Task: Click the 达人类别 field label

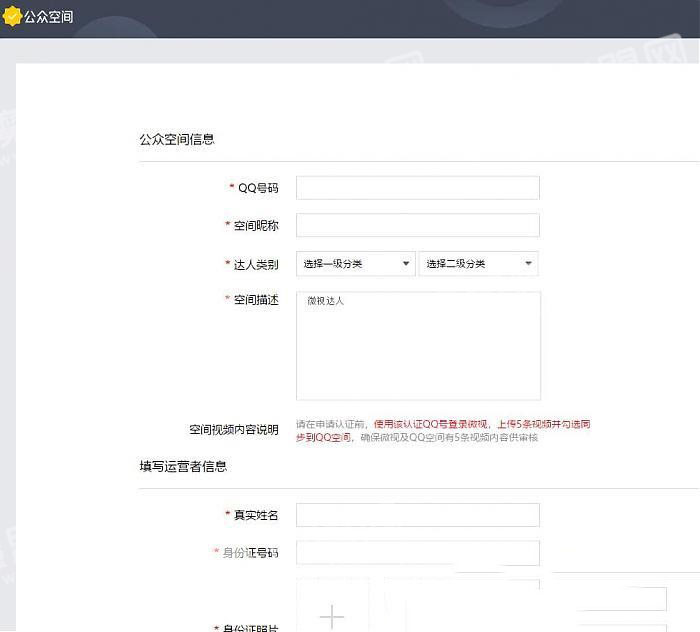Action: [x=256, y=265]
